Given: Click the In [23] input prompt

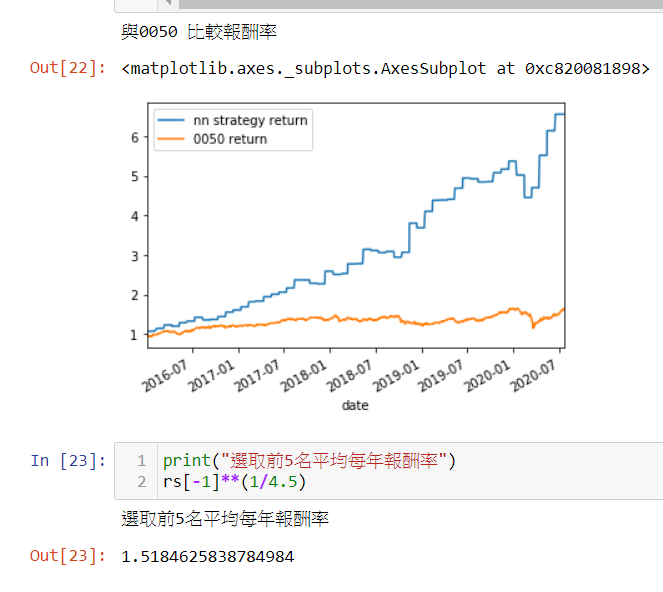Looking at the screenshot, I should point(68,460).
